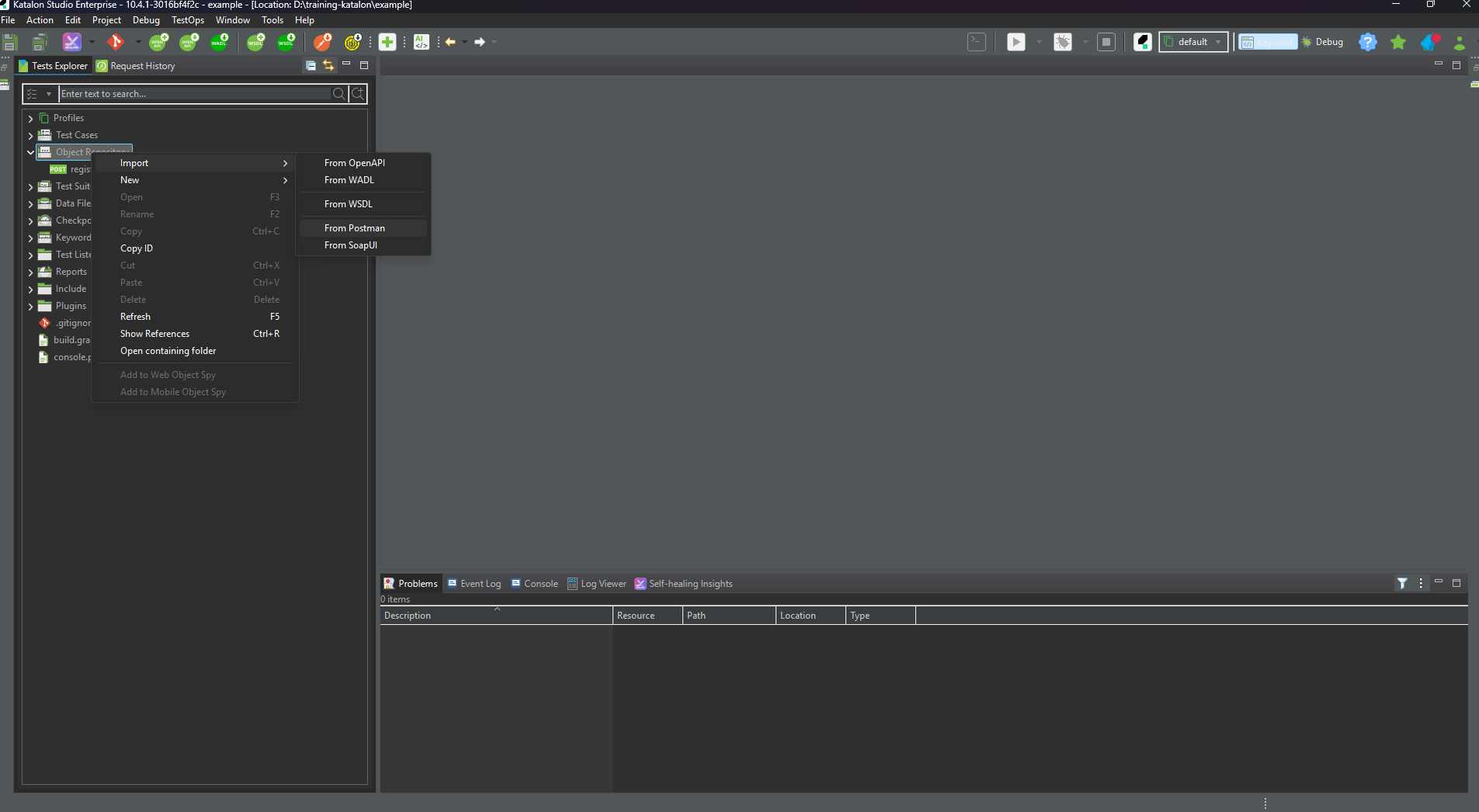This screenshot has width=1479, height=812.
Task: Click the notifications megaphone icon
Action: click(x=1429, y=42)
